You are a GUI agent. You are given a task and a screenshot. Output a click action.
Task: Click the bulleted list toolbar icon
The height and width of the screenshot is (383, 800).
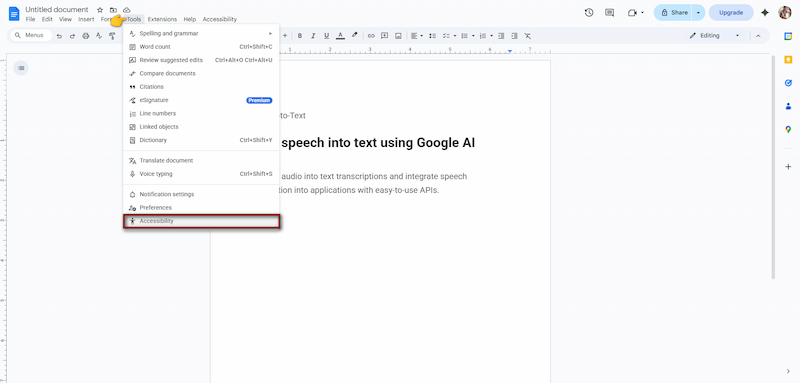(464, 36)
